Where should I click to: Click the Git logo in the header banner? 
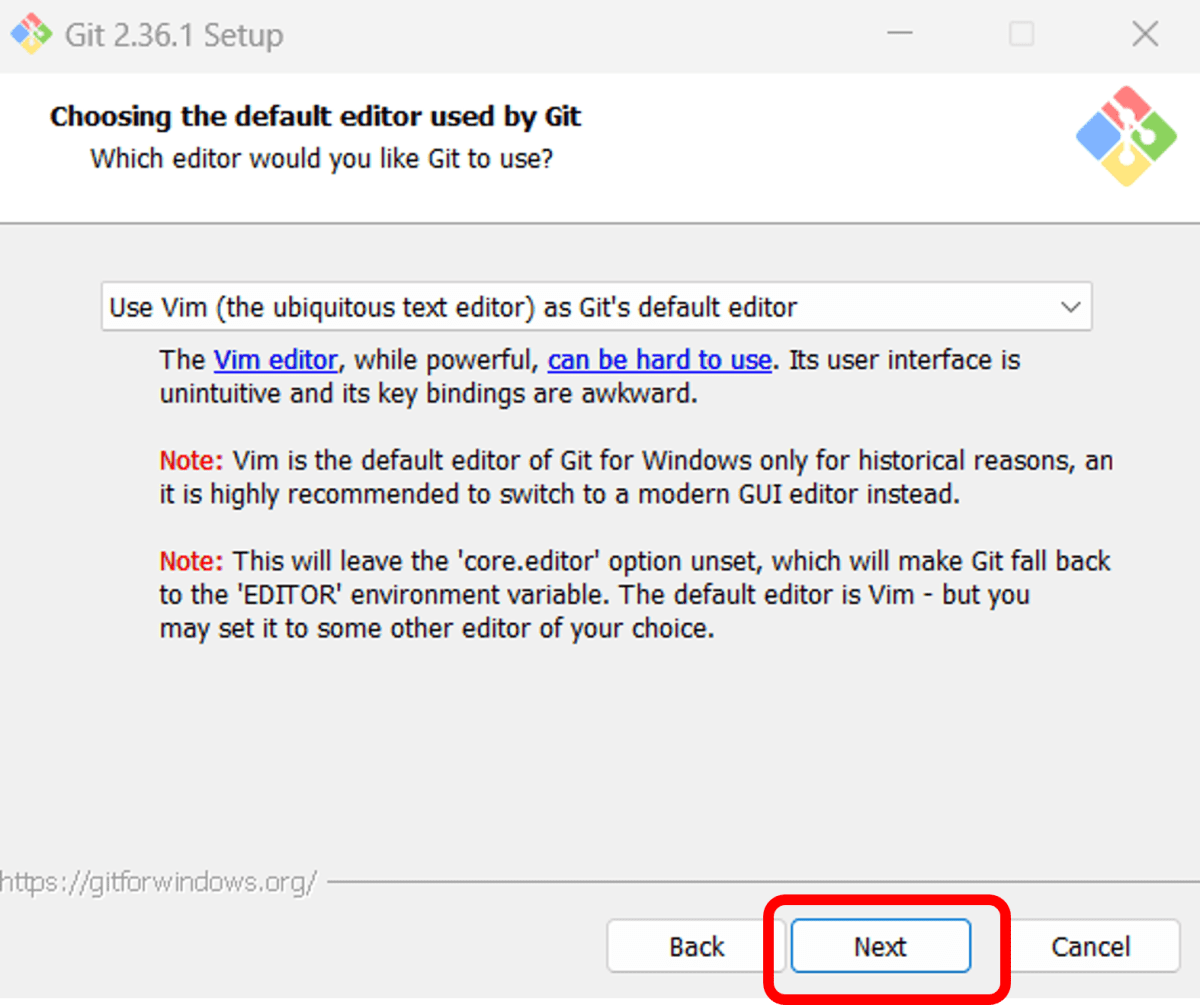1124,136
